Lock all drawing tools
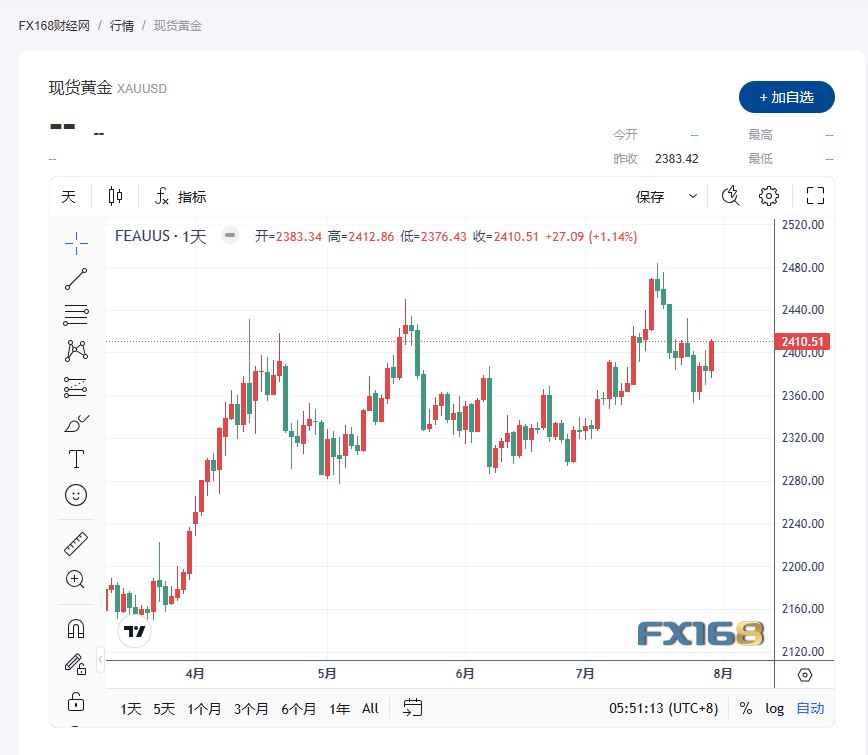 76,701
